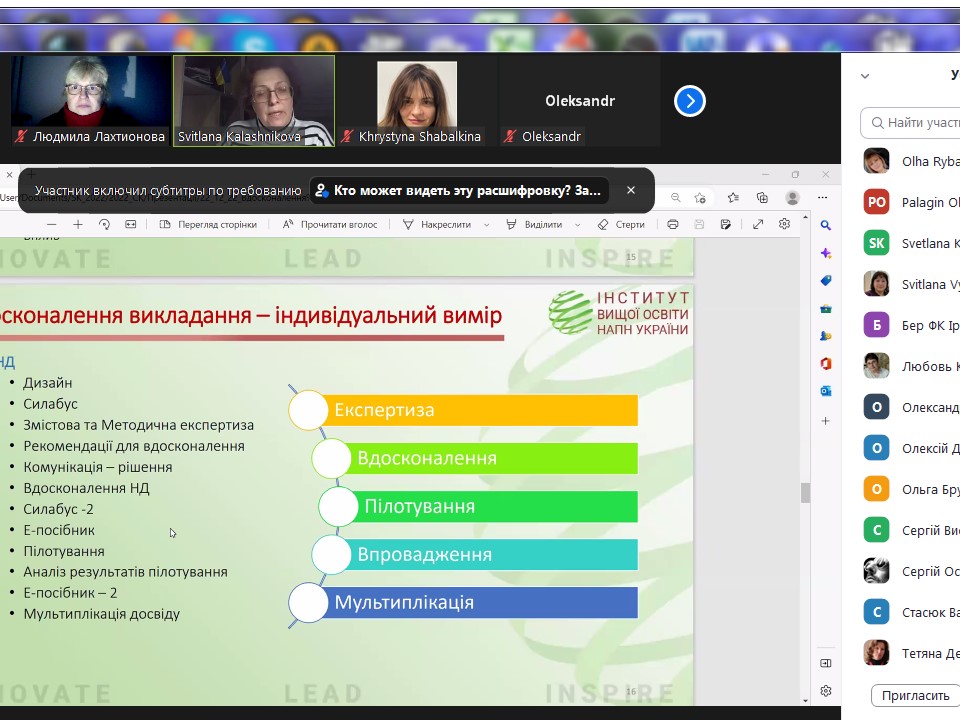Open PDF settings gear in the toolbar
This screenshot has height=720, width=960.
click(785, 225)
